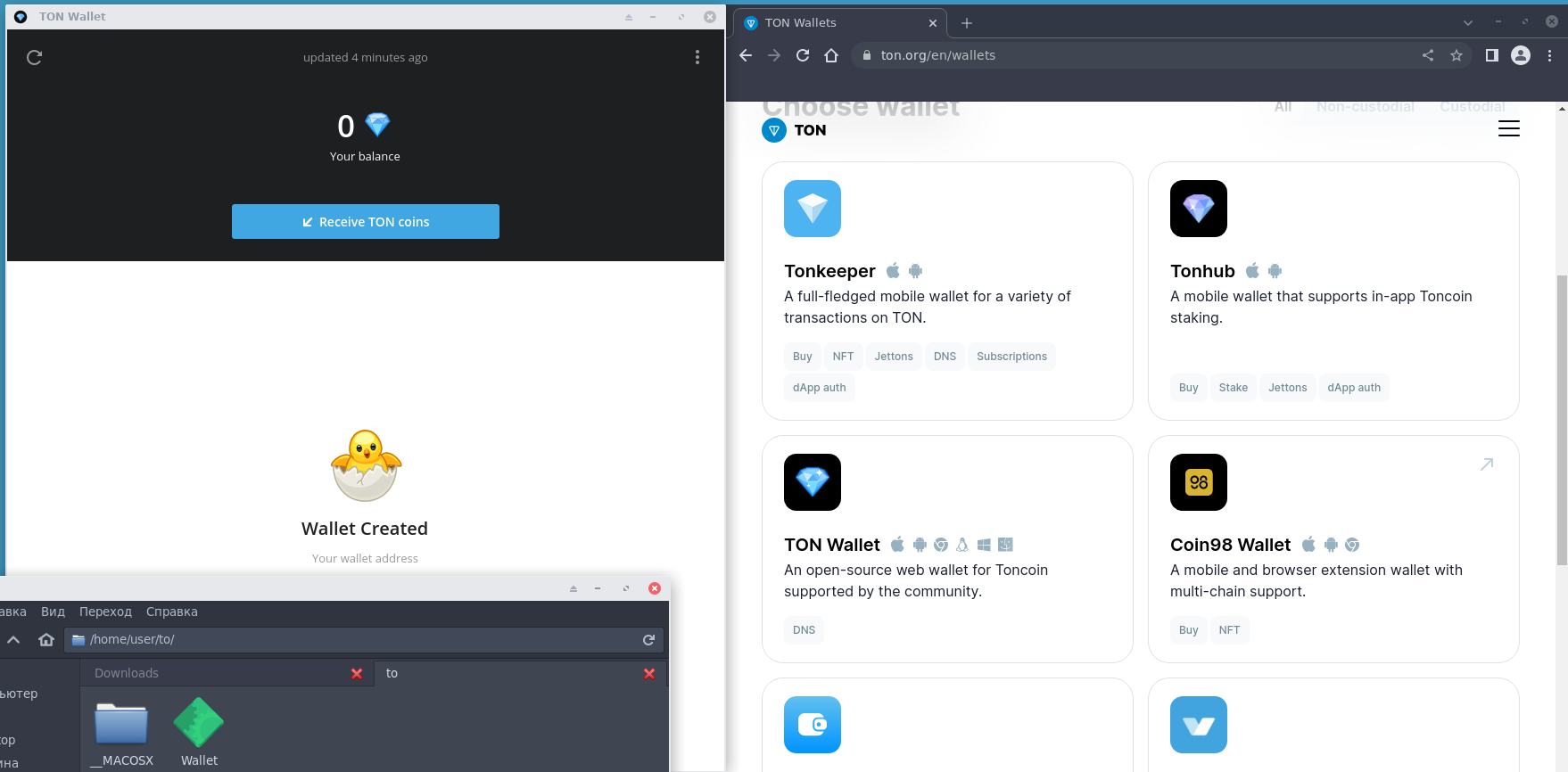Go to parent folder in file manager

pyautogui.click(x=13, y=639)
